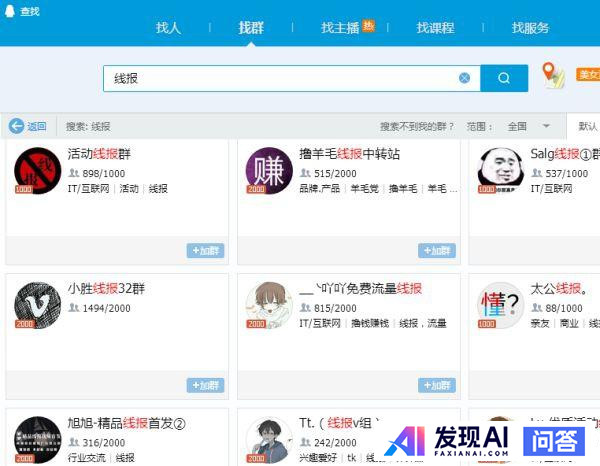Open 吖吖免费流量线报 group avatar

tap(269, 305)
